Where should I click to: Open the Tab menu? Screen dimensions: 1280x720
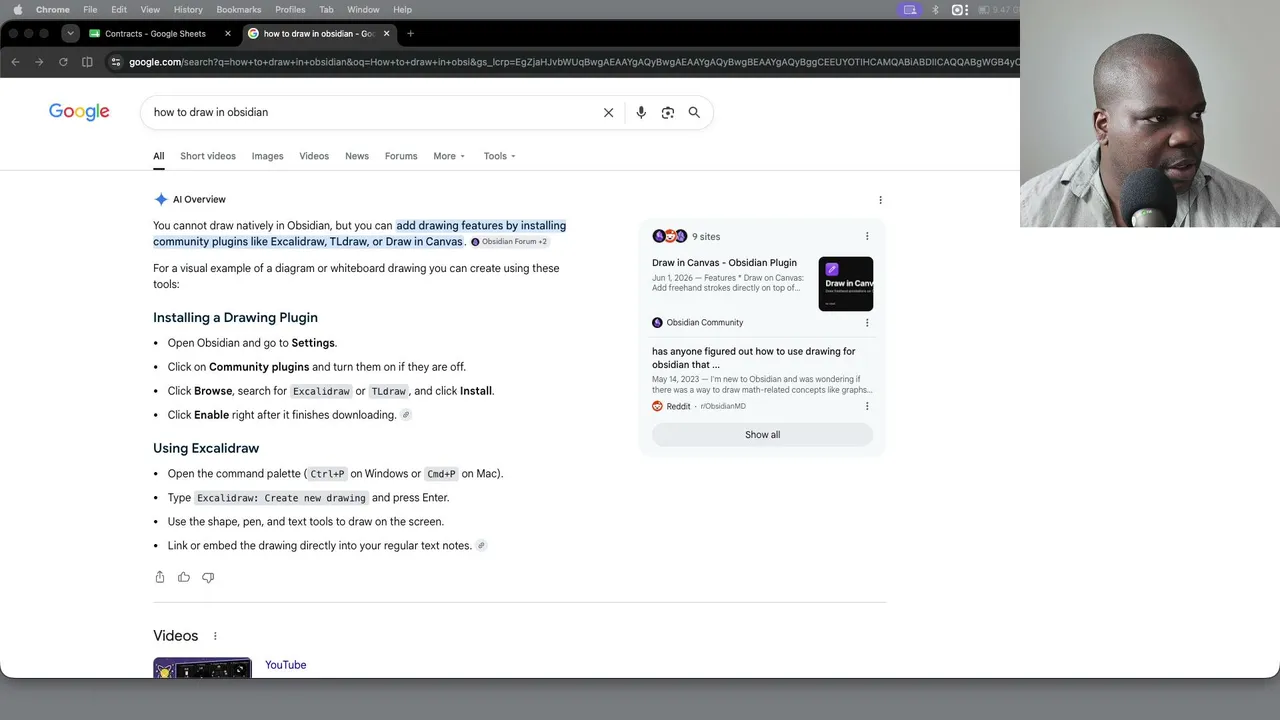point(326,10)
